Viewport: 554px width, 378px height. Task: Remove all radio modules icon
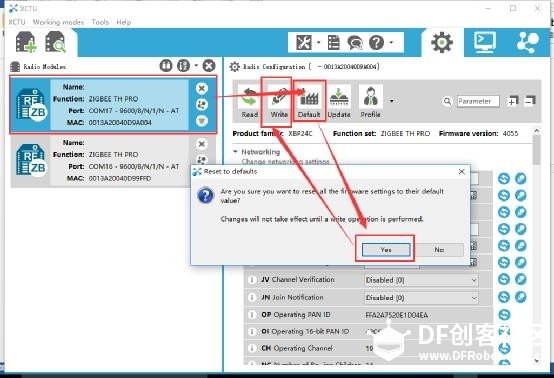209,66
